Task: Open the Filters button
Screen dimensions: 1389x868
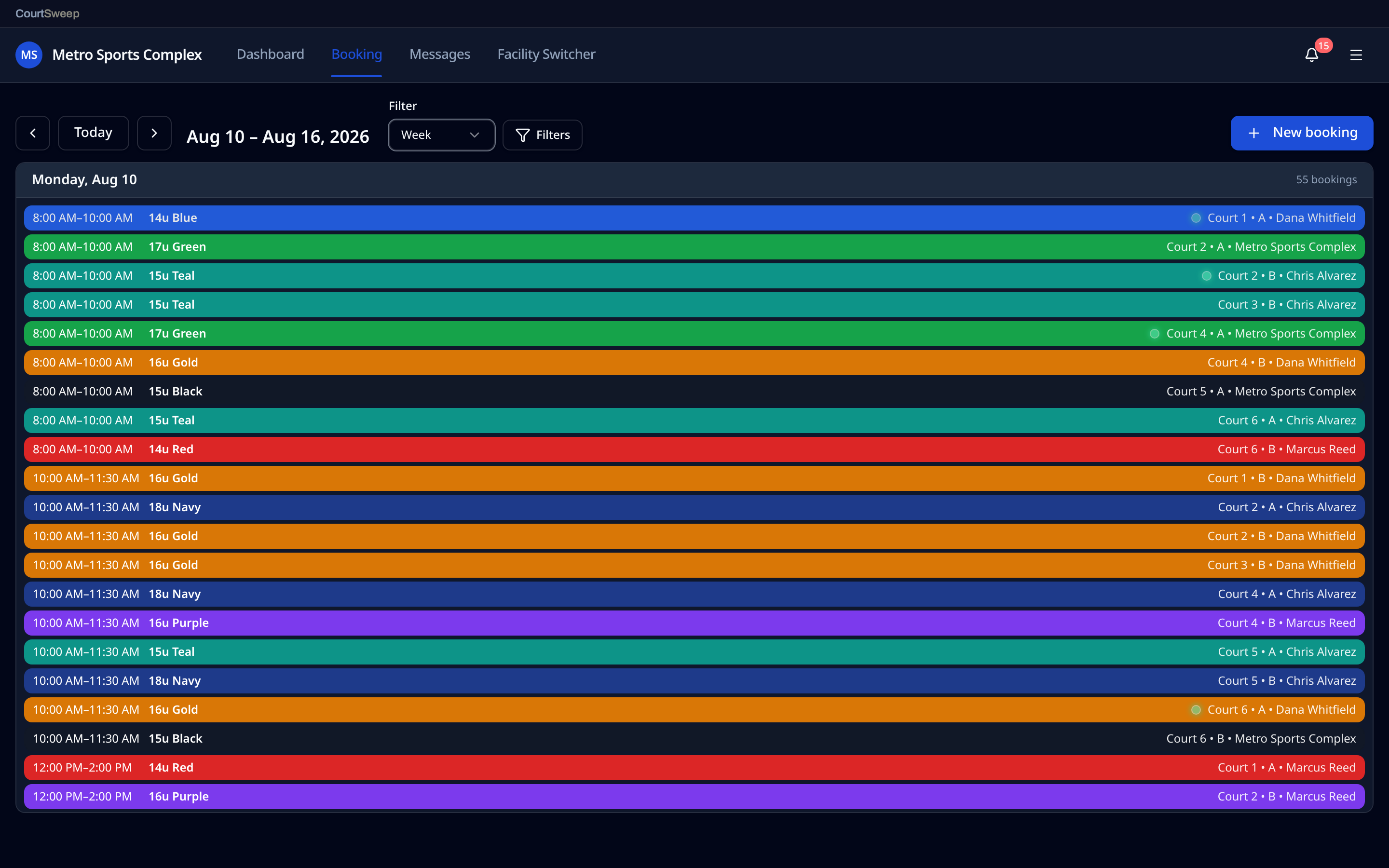Action: (x=543, y=135)
